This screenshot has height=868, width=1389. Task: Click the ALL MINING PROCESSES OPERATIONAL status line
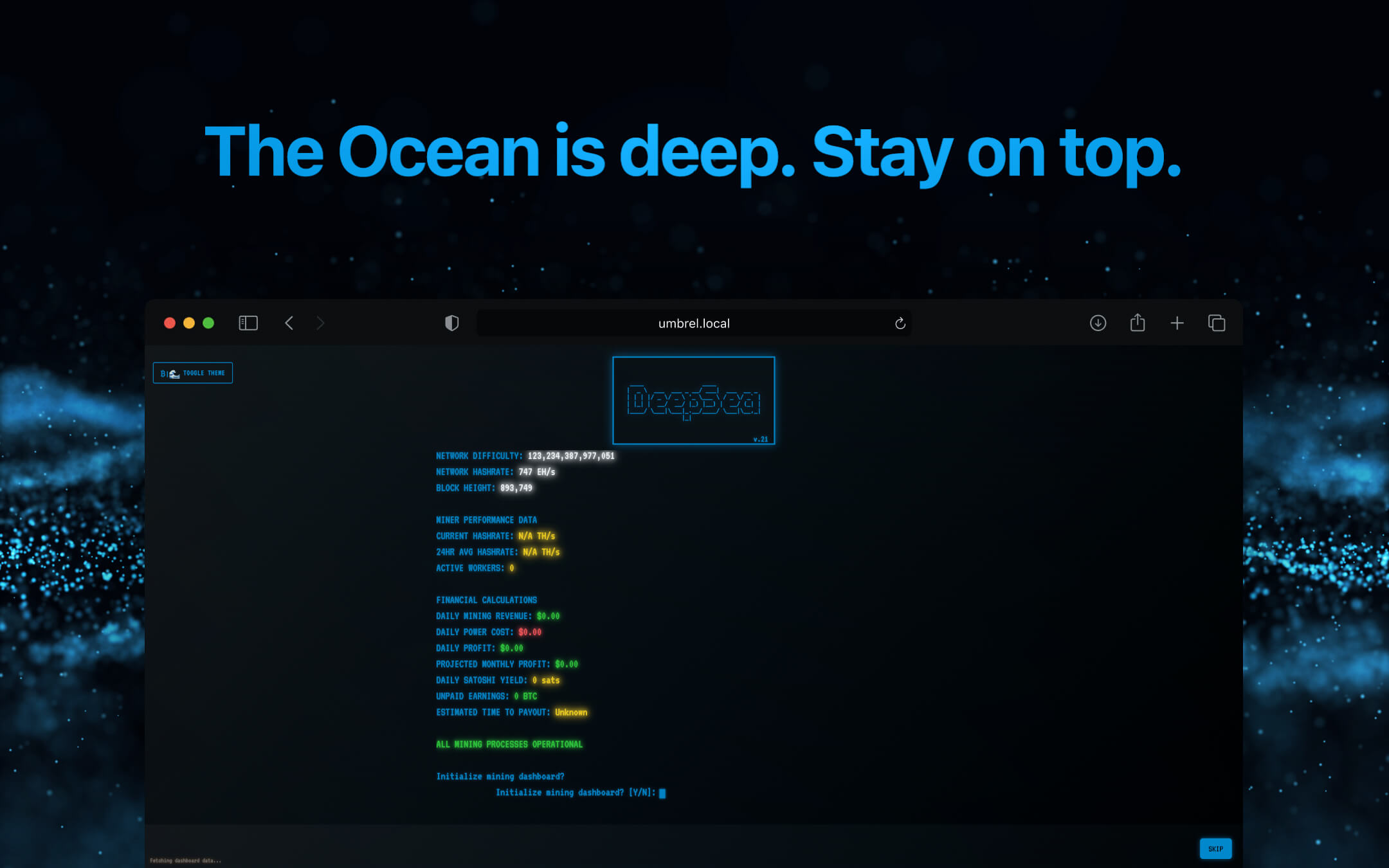pyautogui.click(x=509, y=744)
